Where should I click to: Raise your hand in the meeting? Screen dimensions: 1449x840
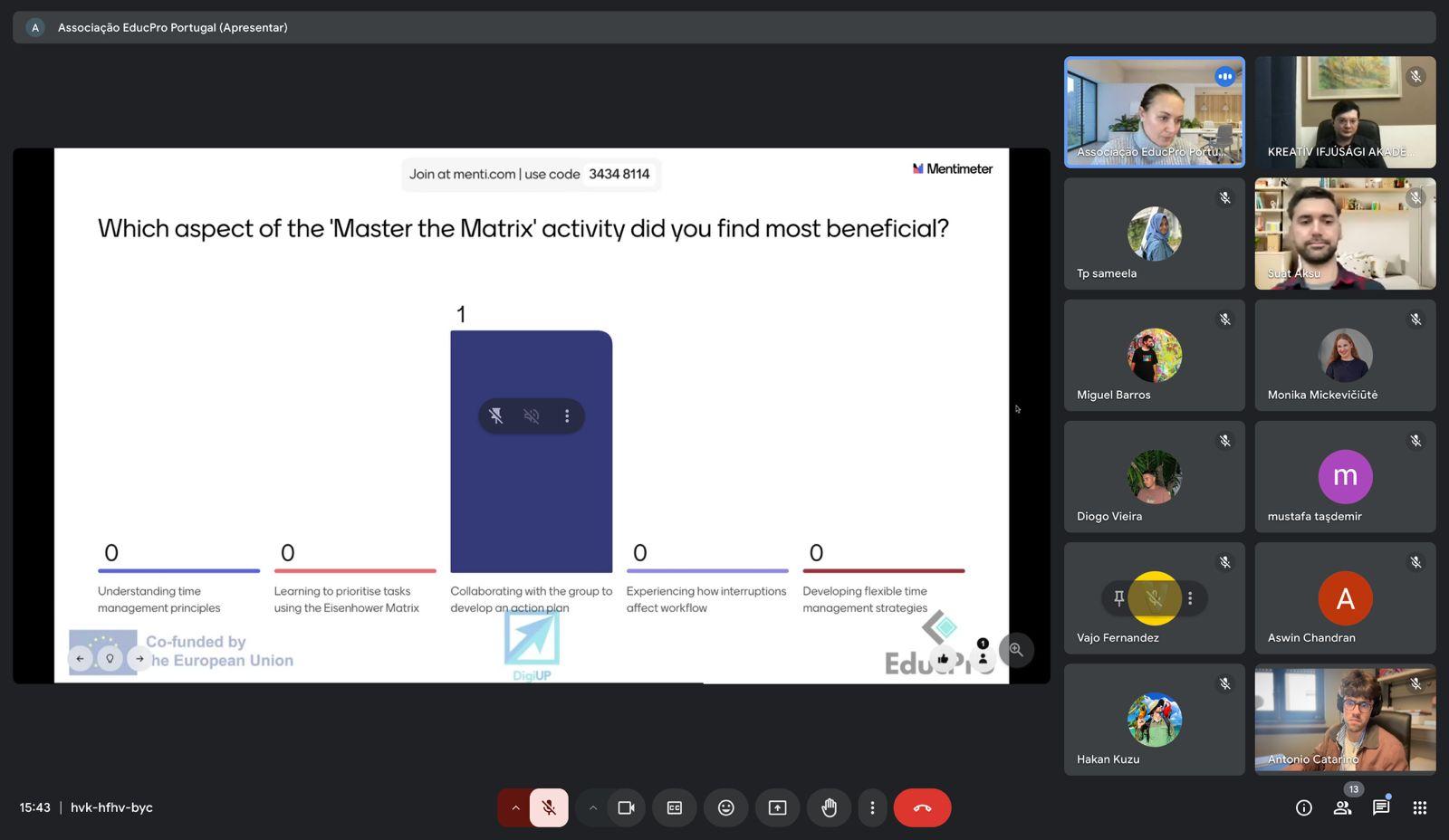tap(829, 807)
